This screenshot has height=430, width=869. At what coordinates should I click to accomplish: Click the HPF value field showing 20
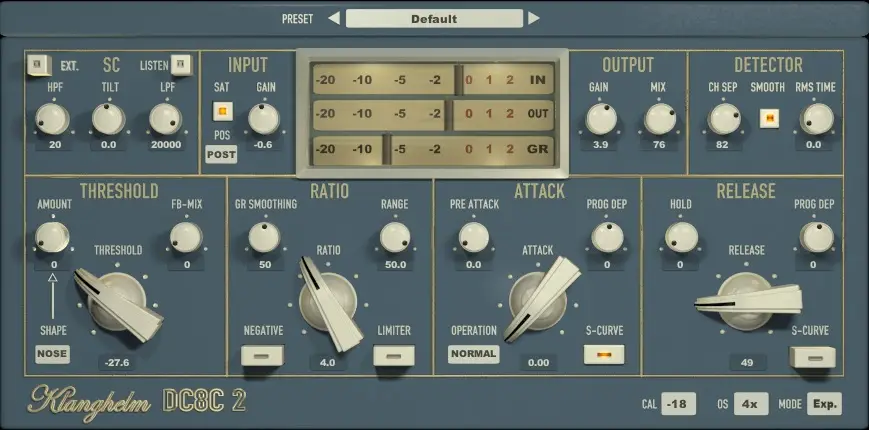click(54, 145)
